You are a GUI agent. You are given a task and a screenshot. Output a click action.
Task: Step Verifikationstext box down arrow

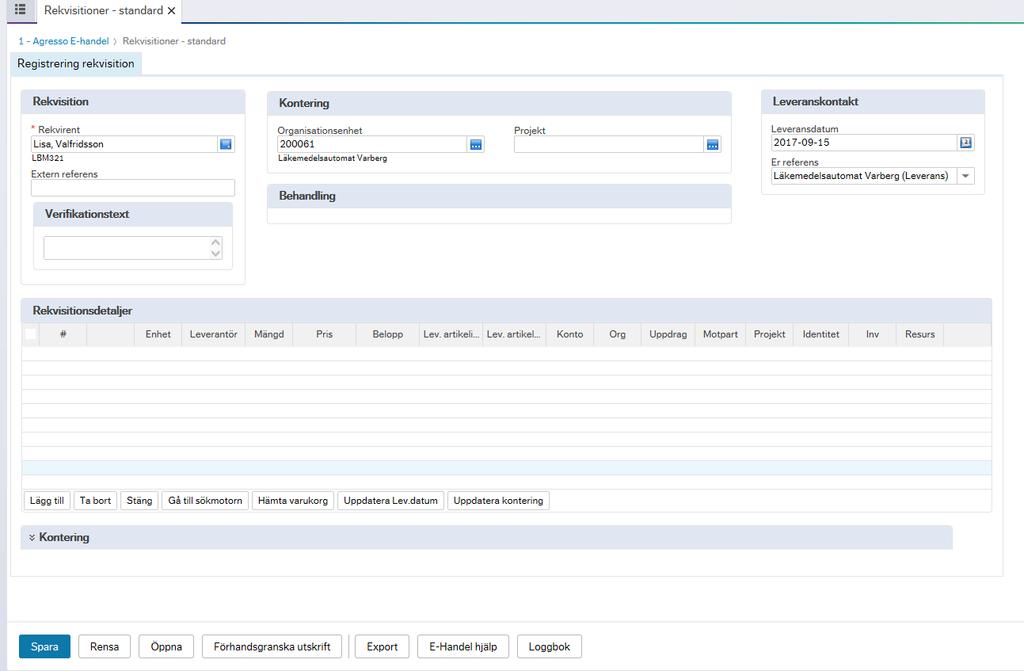click(216, 254)
